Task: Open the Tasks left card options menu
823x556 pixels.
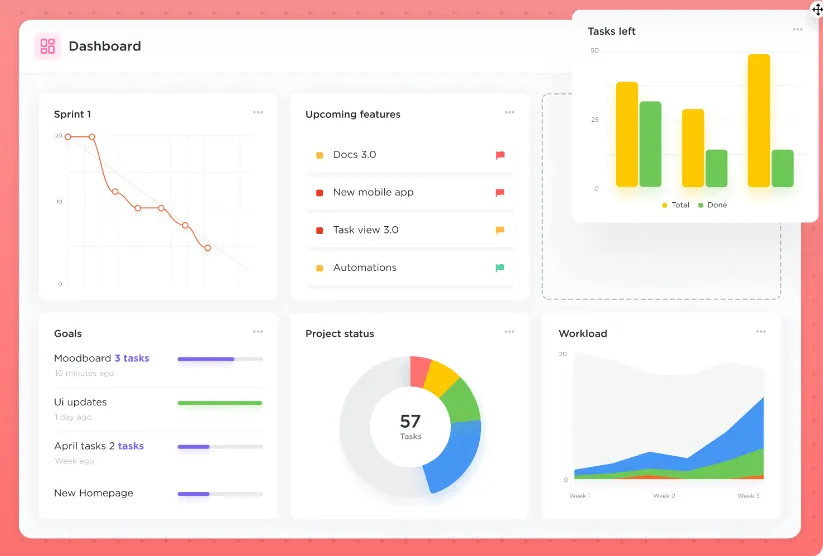Action: (797, 29)
